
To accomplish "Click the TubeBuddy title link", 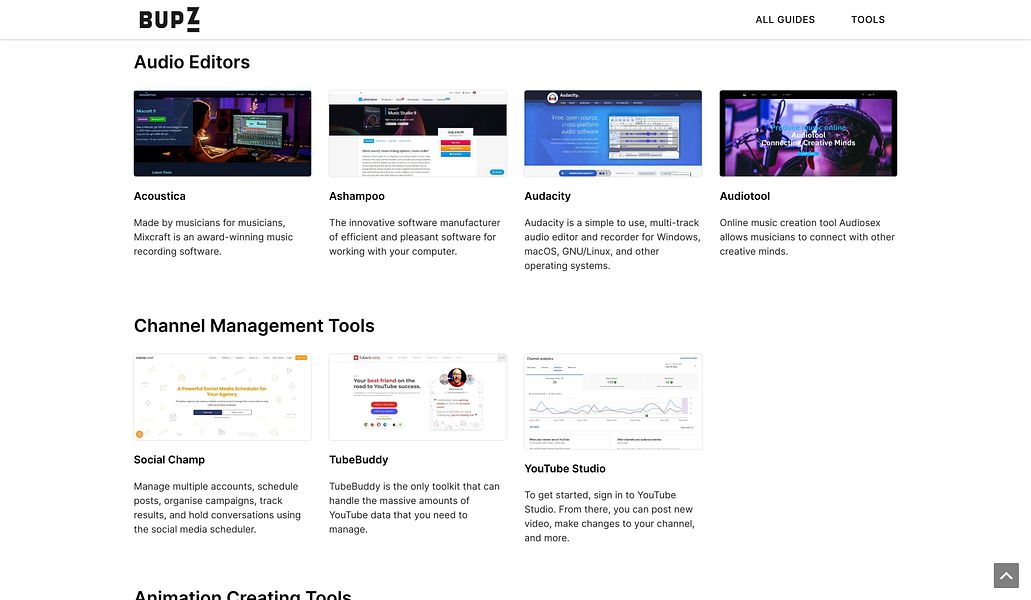I will (x=358, y=459).
